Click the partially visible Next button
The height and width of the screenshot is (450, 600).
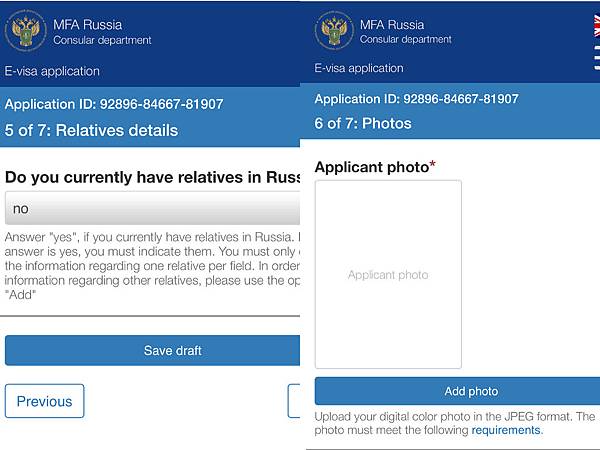pos(294,401)
